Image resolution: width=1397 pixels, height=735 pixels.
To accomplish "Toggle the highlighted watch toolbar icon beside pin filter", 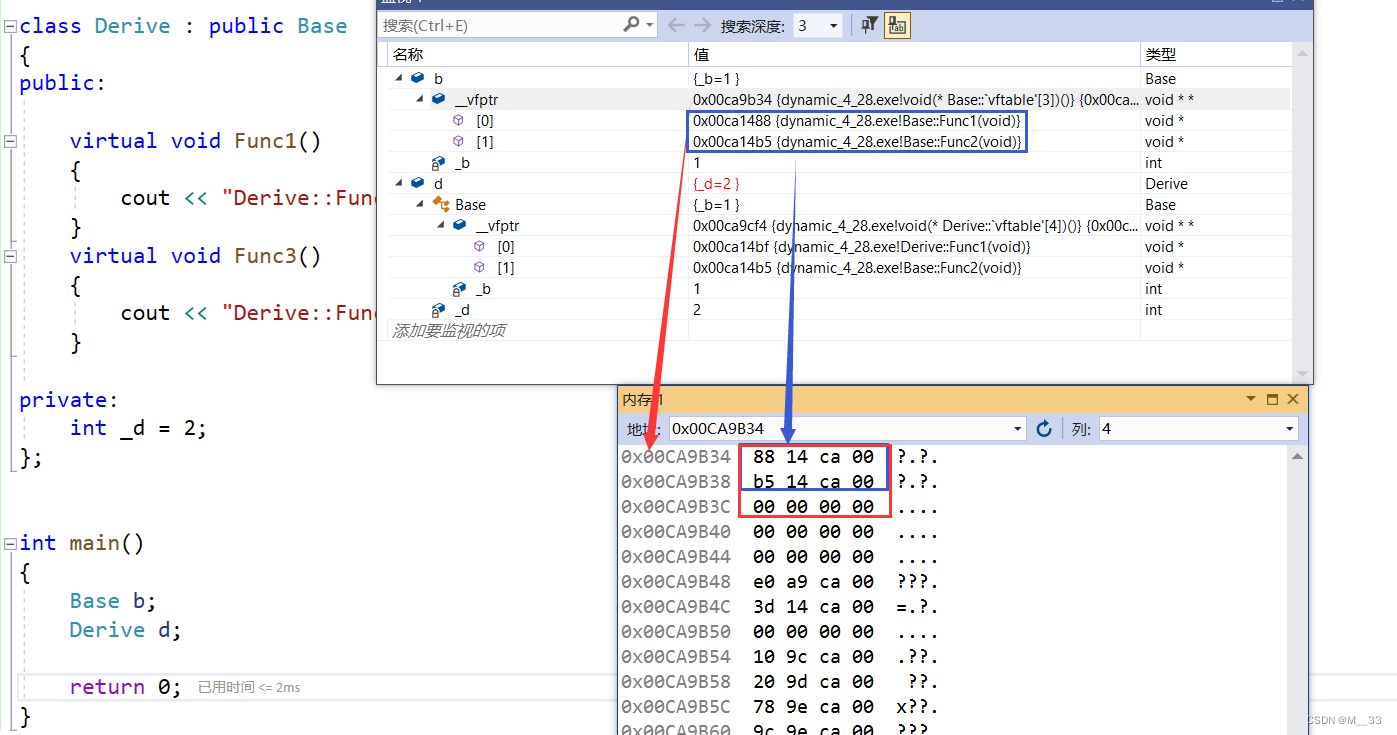I will click(896, 25).
